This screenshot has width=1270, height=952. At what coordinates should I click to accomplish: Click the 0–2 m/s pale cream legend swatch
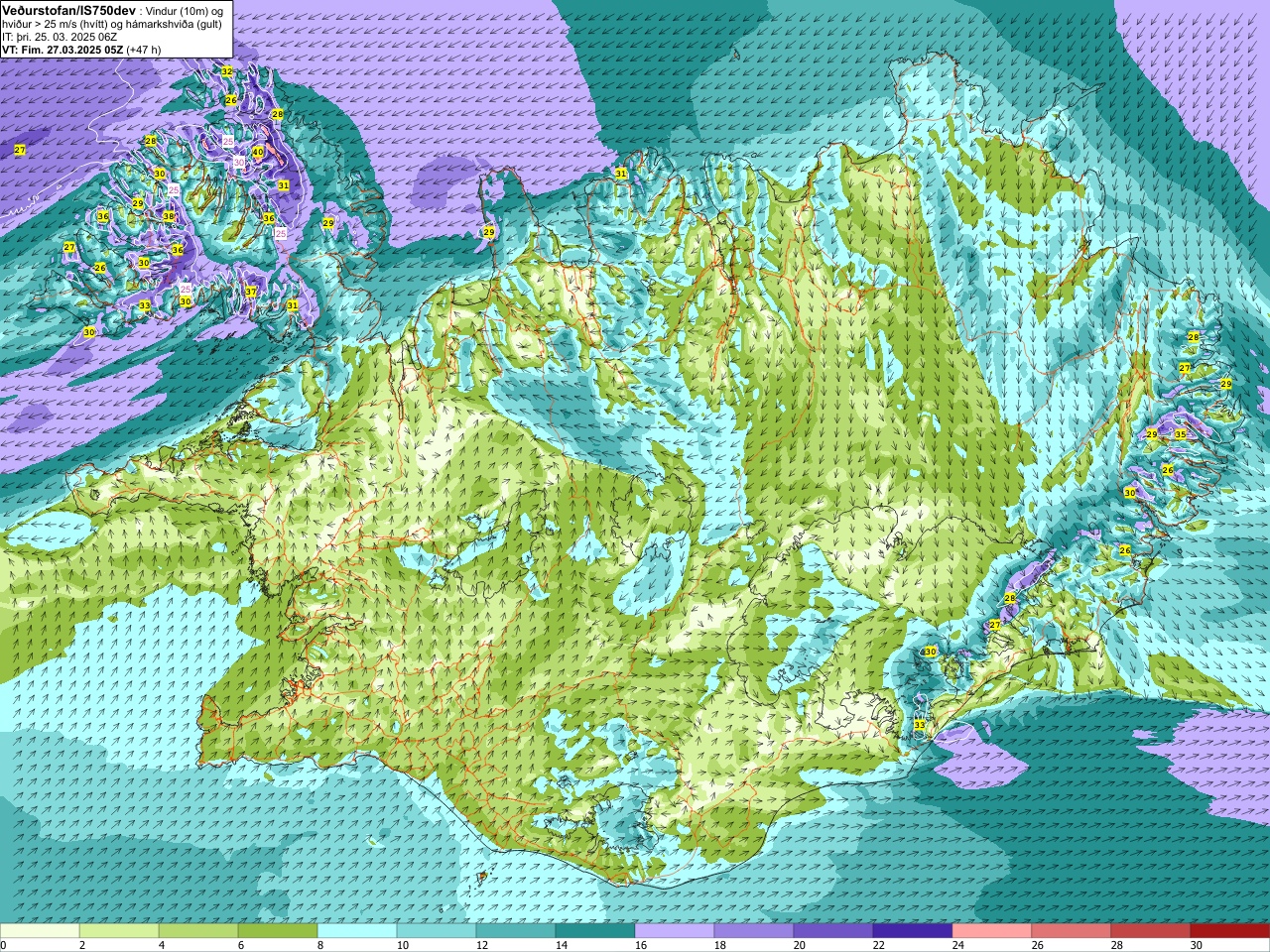tap(40, 931)
